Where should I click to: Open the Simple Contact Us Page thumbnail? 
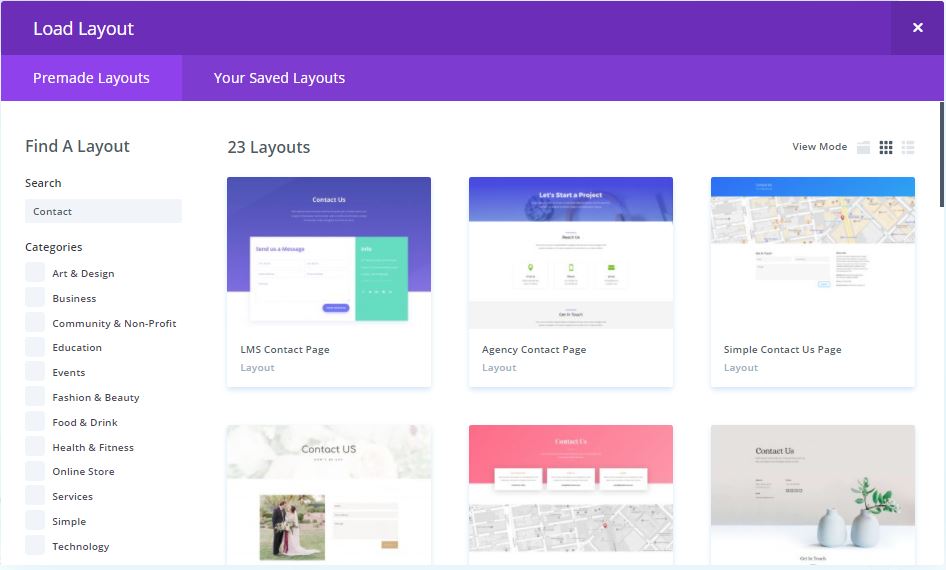pos(813,253)
